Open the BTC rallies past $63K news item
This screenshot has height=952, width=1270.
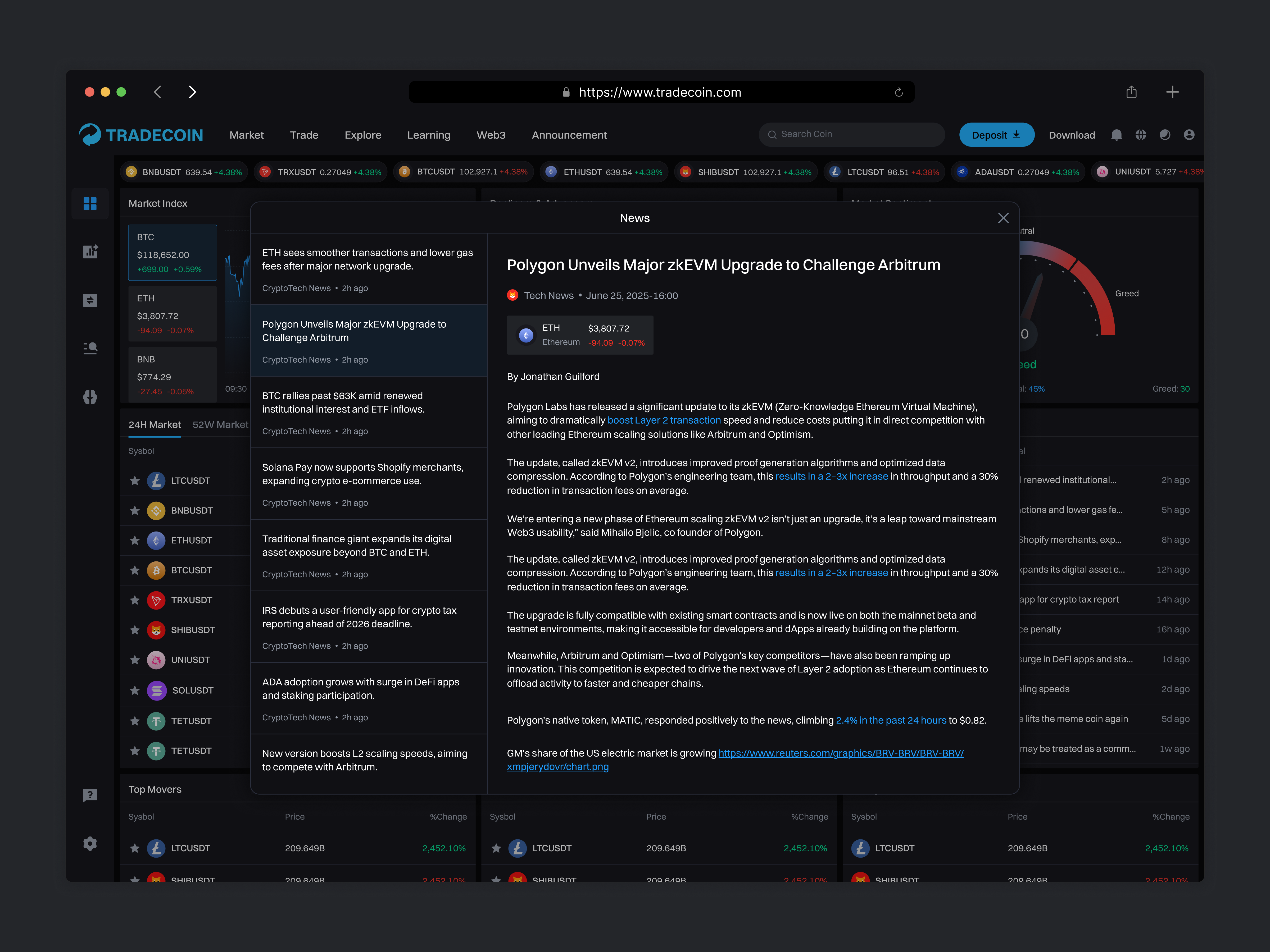click(x=369, y=413)
